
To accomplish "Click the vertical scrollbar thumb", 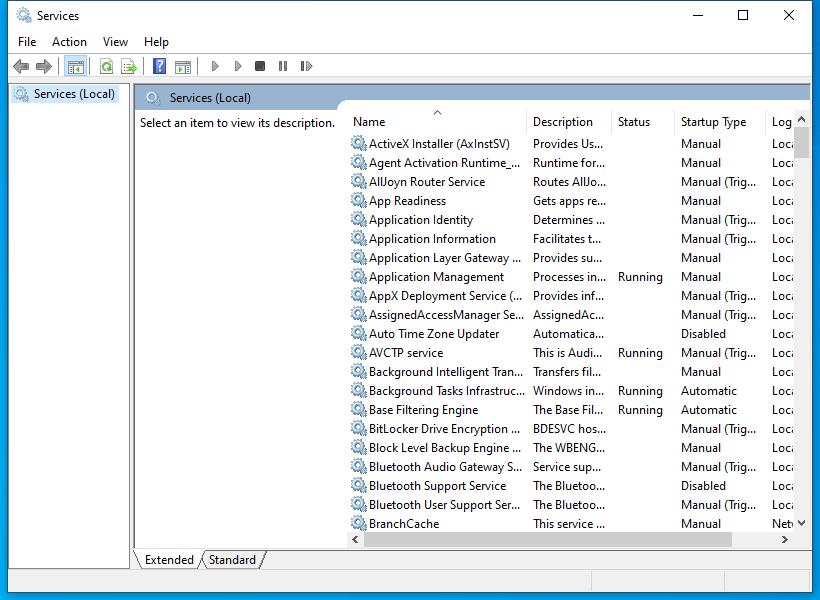I will 801,142.
